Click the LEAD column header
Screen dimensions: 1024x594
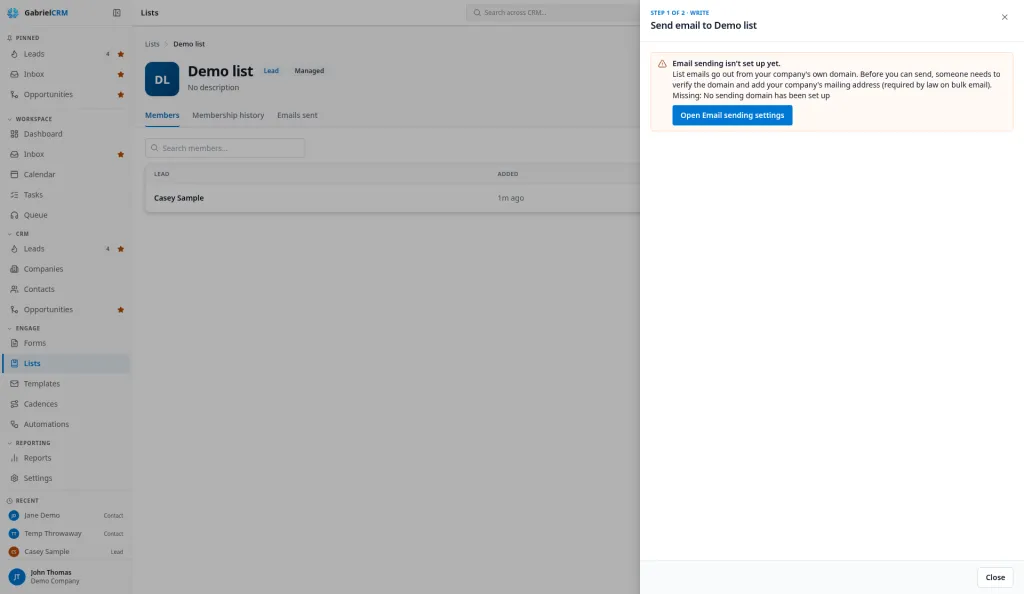pyautogui.click(x=161, y=174)
